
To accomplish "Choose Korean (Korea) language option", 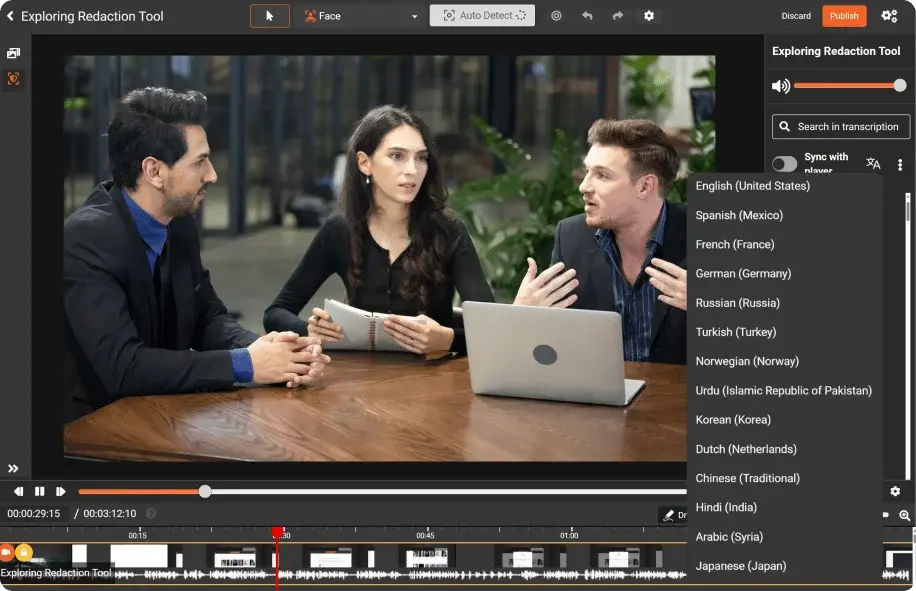I will click(733, 420).
